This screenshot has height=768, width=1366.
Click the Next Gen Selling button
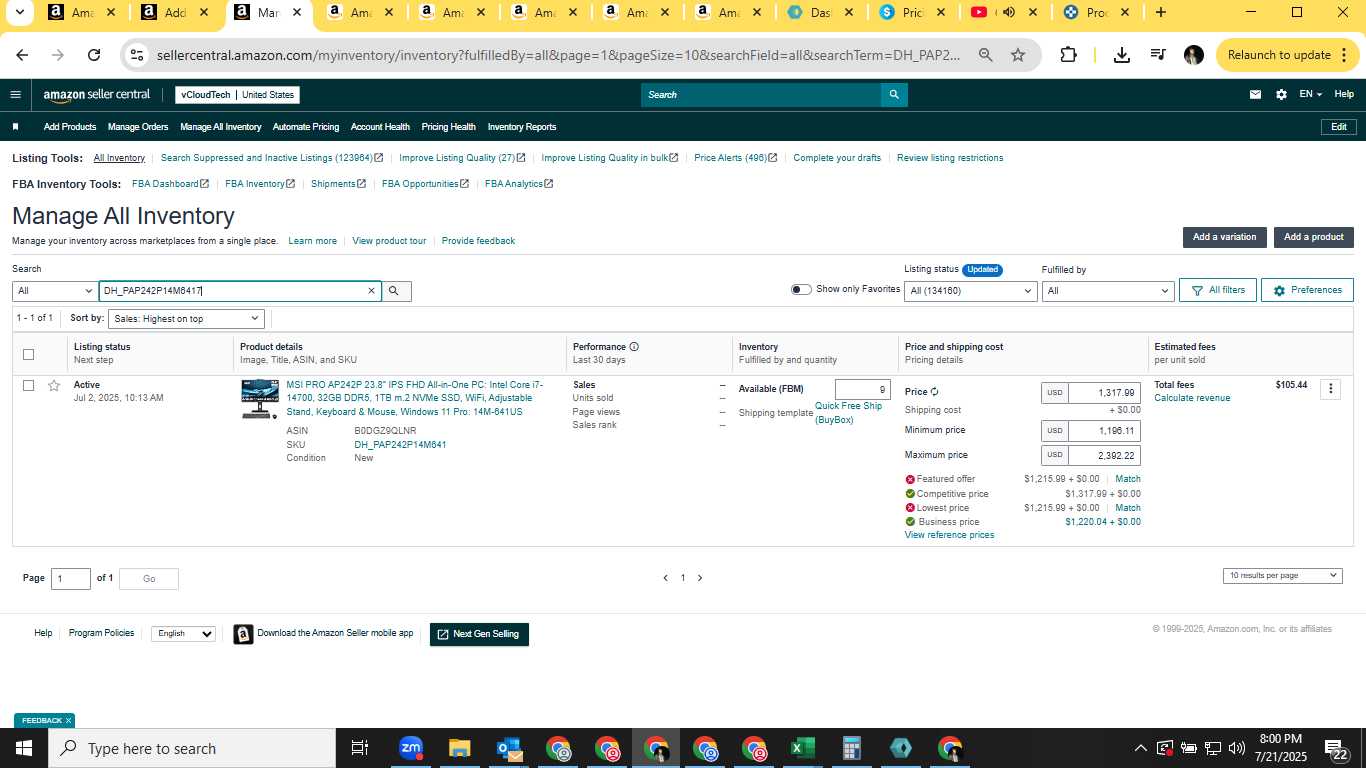point(479,634)
